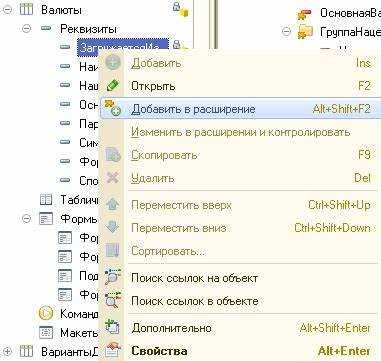Screen dimensions: 381x361
Task: Click the sort icon beside Сортировать
Action: (113, 251)
